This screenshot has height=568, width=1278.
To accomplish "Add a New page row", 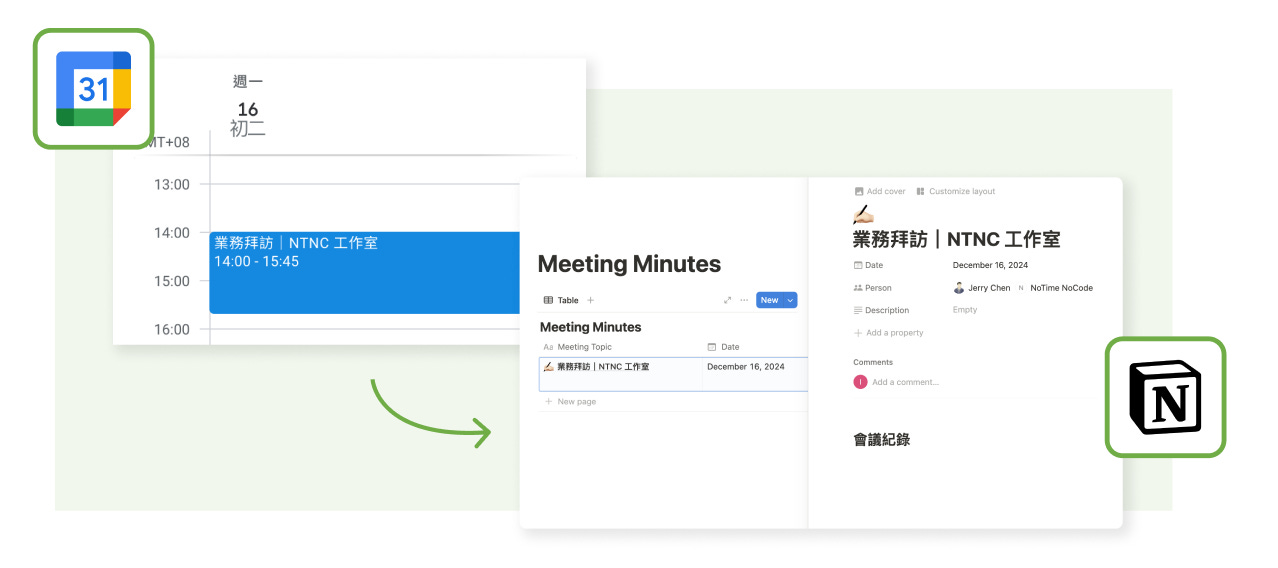I will point(570,401).
